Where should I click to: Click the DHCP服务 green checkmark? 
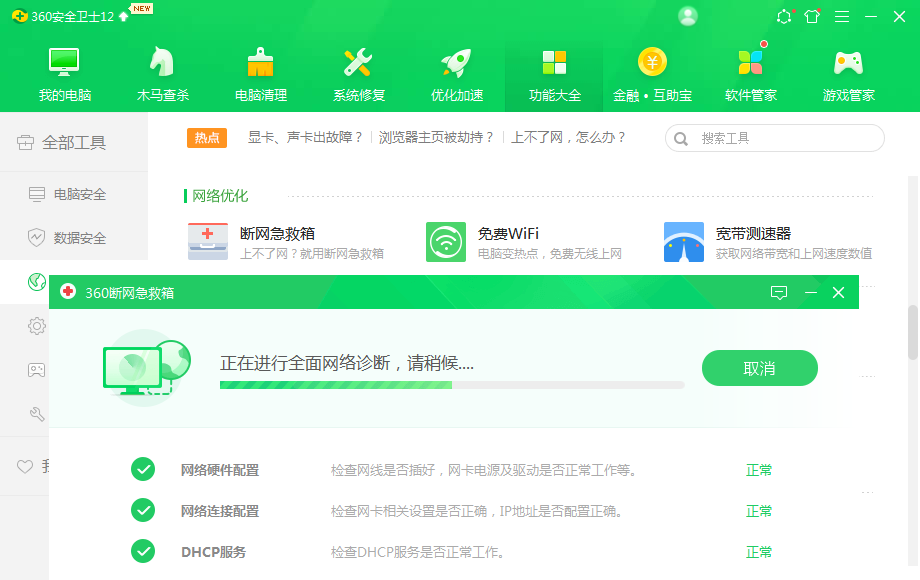pos(143,551)
